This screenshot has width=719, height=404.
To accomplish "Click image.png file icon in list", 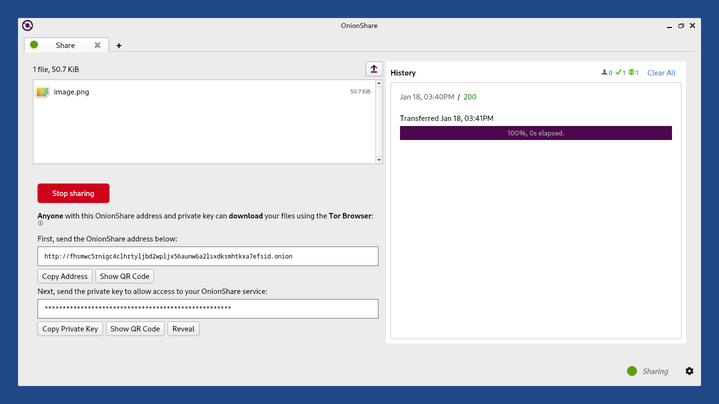I will 43,92.
